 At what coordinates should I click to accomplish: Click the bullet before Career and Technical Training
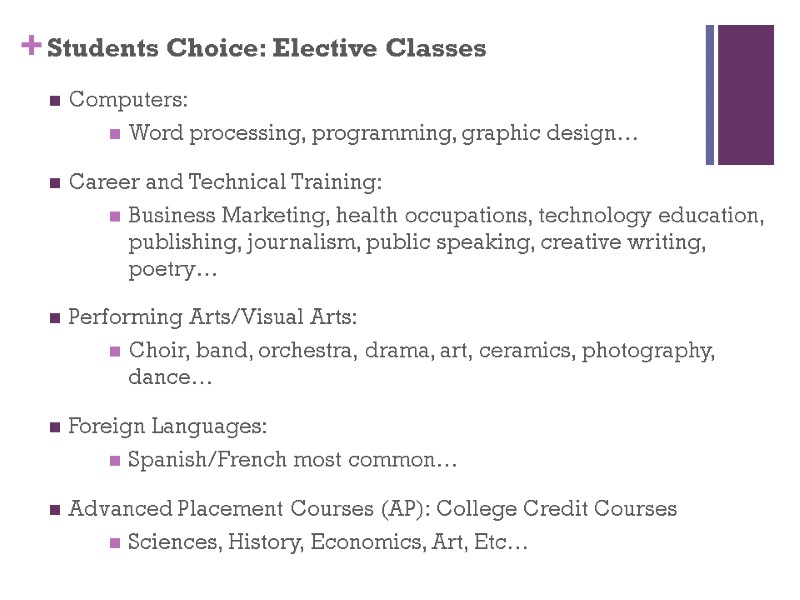click(x=54, y=183)
